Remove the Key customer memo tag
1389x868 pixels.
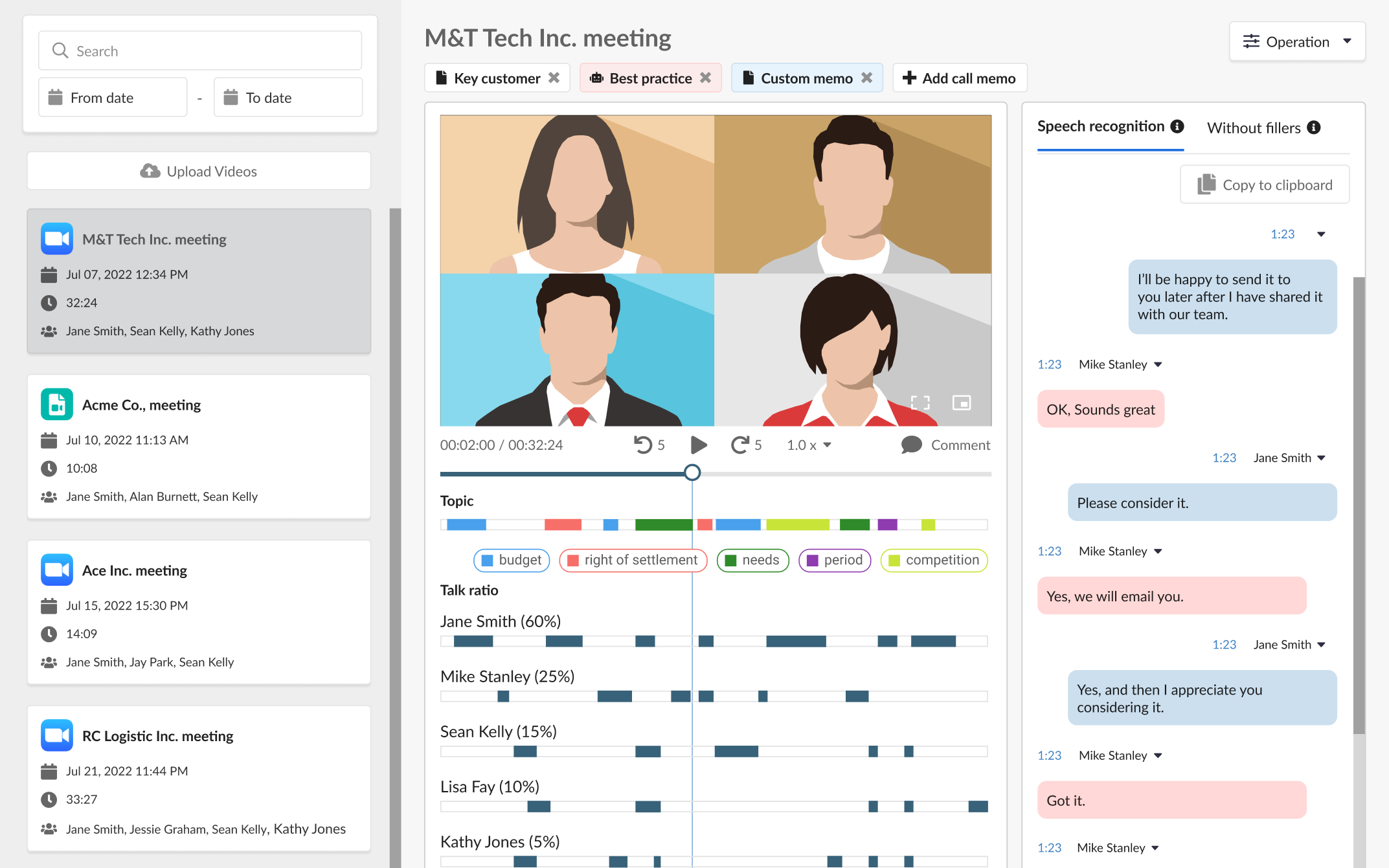[553, 79]
